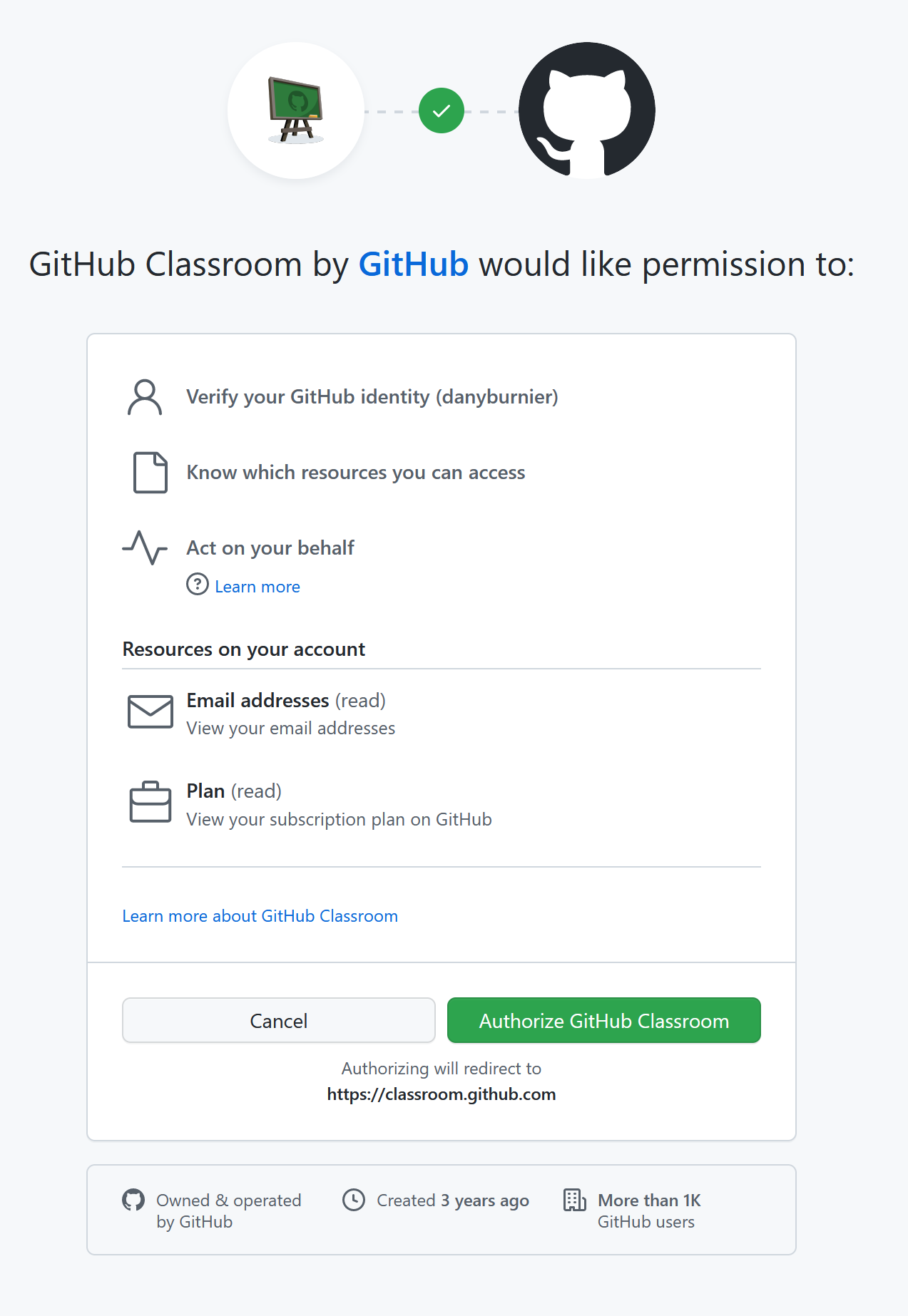Click the Resources on your account heading
The height and width of the screenshot is (1316, 908).
point(243,649)
